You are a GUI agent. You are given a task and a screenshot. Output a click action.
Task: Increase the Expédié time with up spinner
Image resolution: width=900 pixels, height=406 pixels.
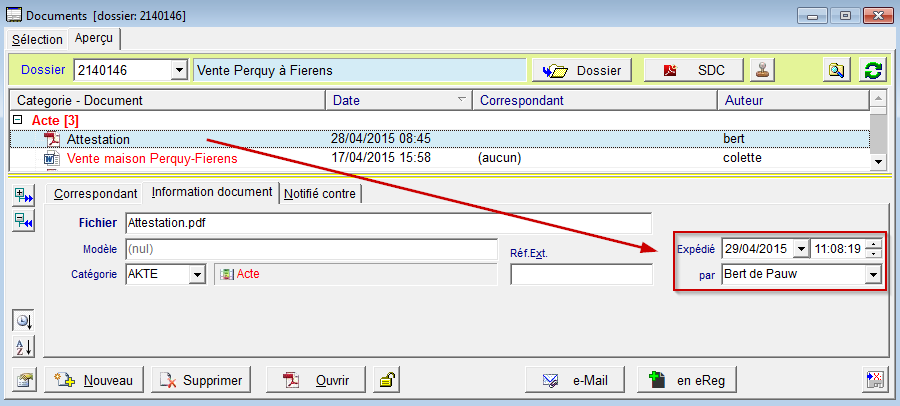(874, 245)
